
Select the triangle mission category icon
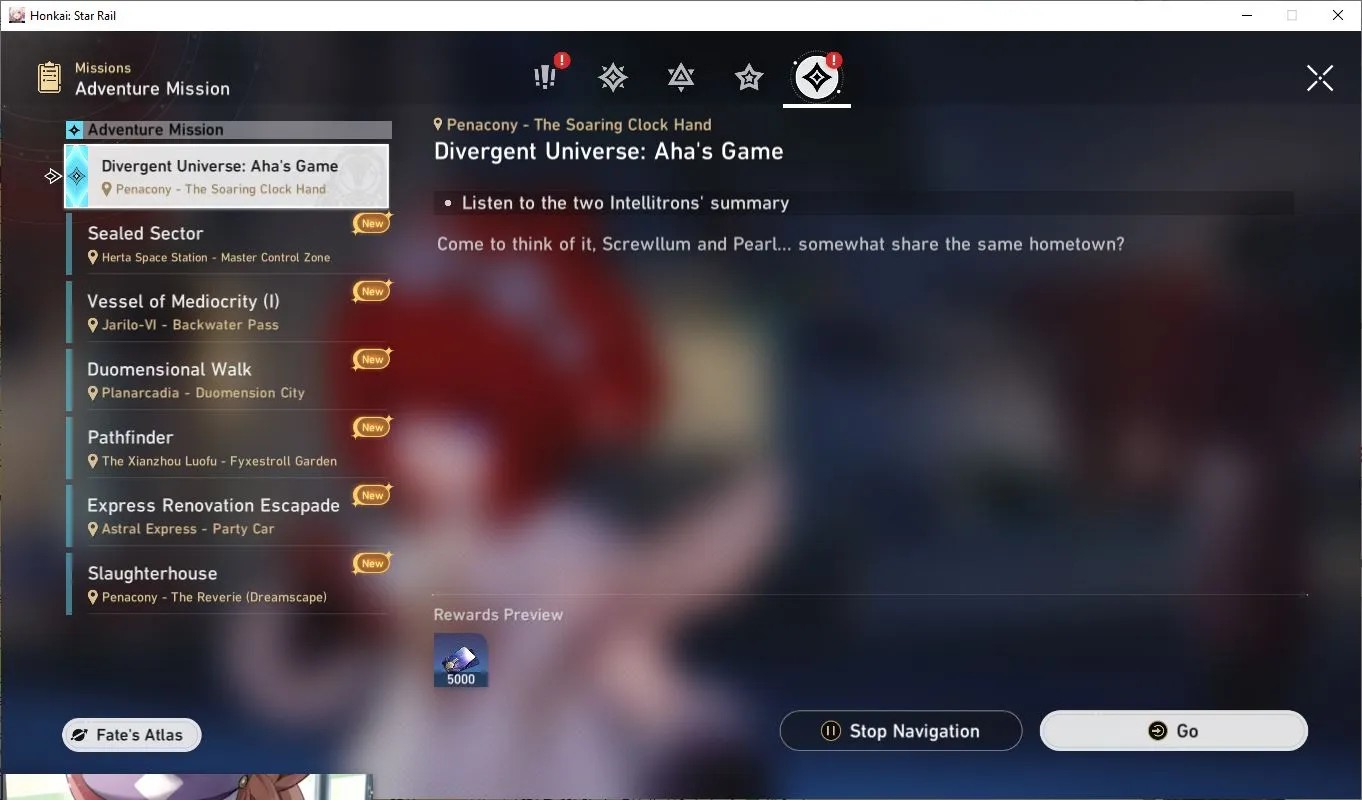pyautogui.click(x=681, y=77)
